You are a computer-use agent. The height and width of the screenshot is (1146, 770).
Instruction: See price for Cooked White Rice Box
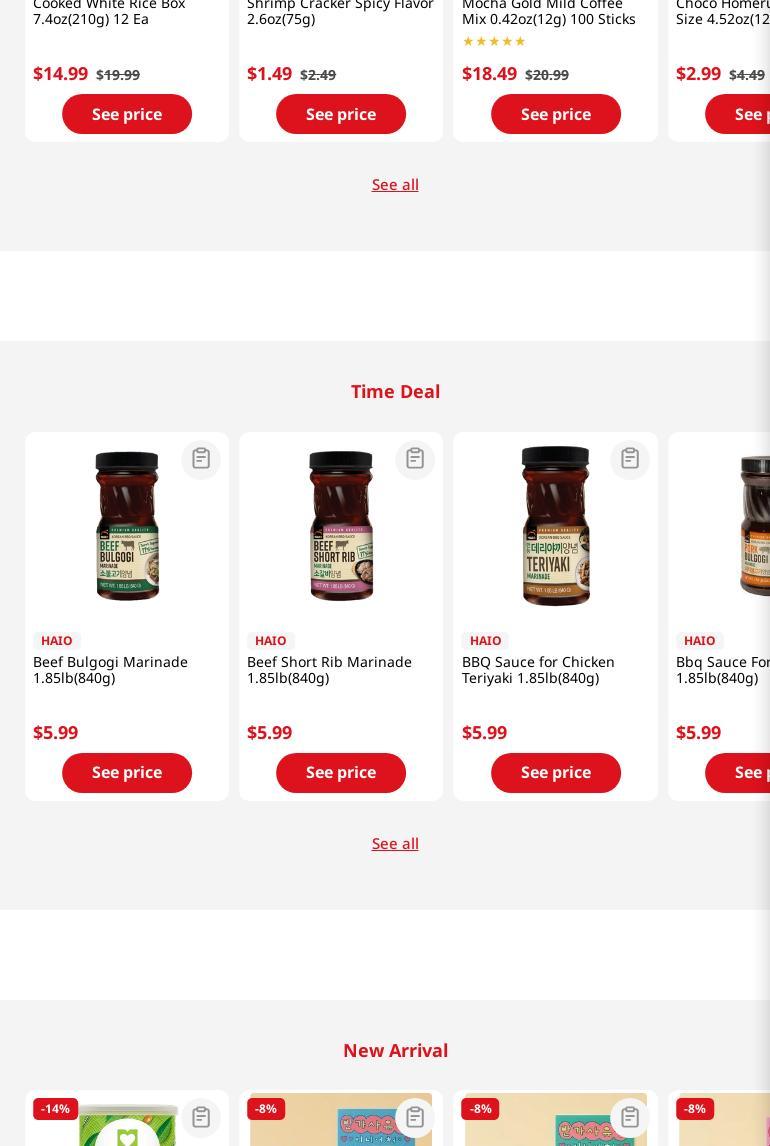(x=127, y=114)
